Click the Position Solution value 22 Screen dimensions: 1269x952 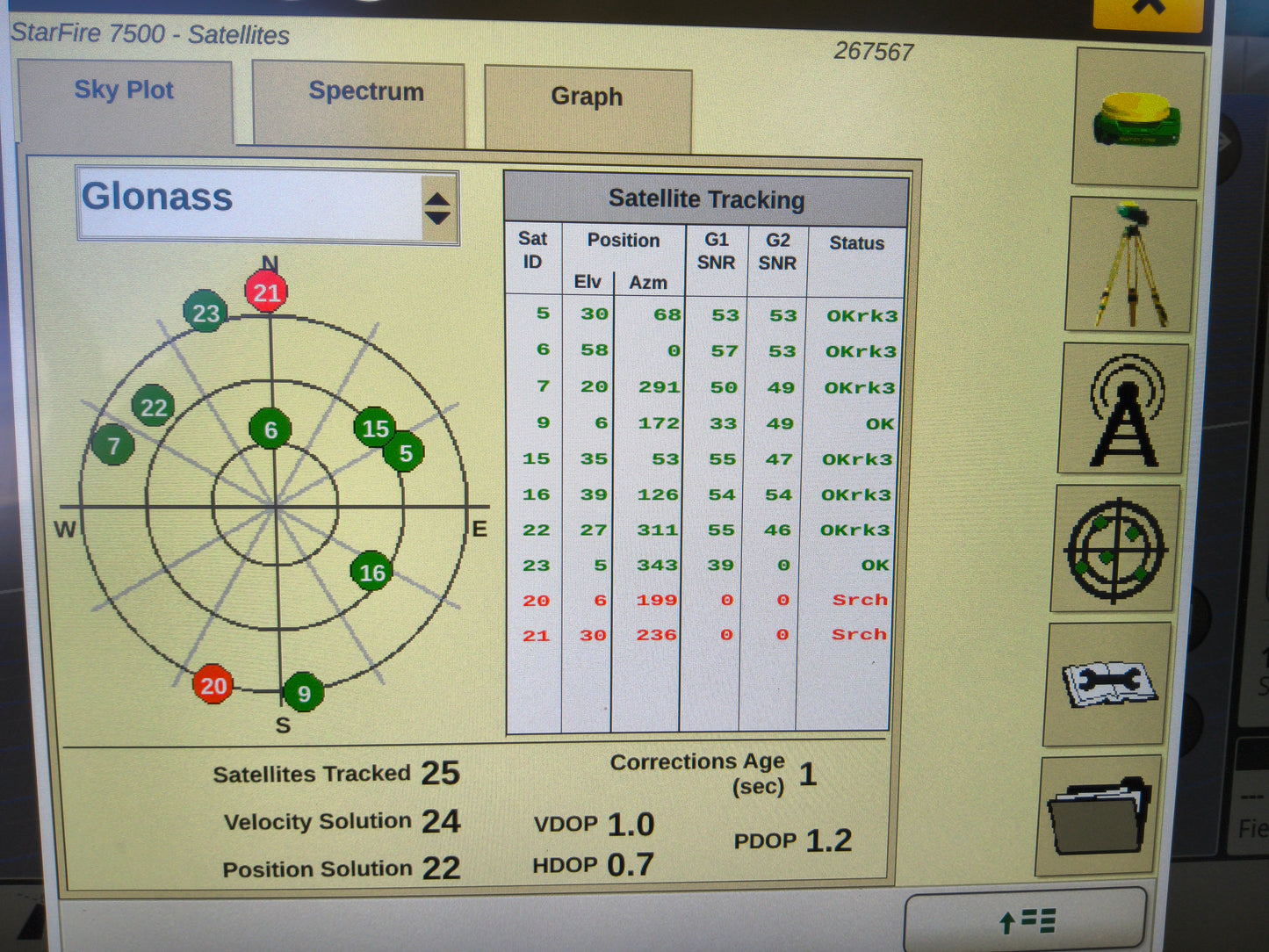[x=441, y=869]
